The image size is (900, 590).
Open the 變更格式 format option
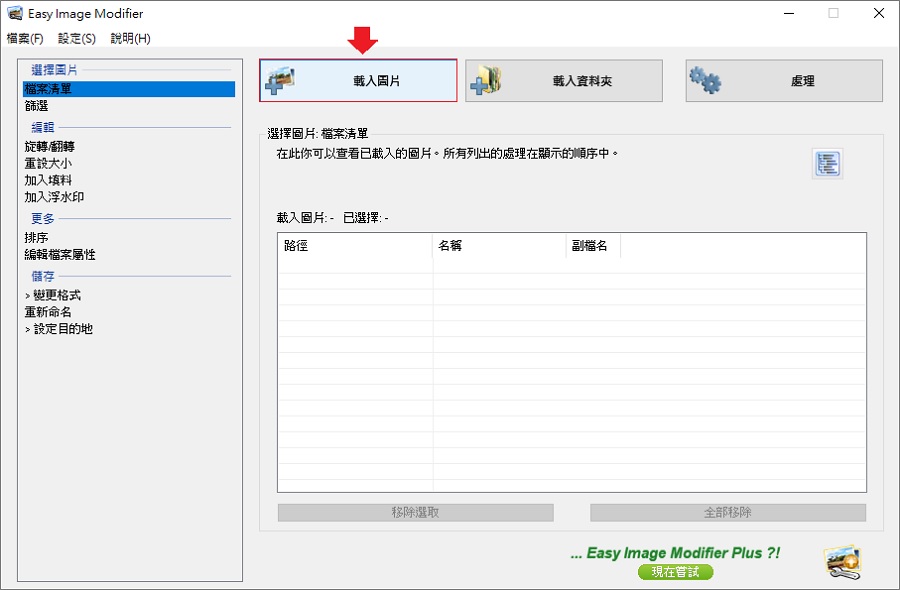coord(53,295)
